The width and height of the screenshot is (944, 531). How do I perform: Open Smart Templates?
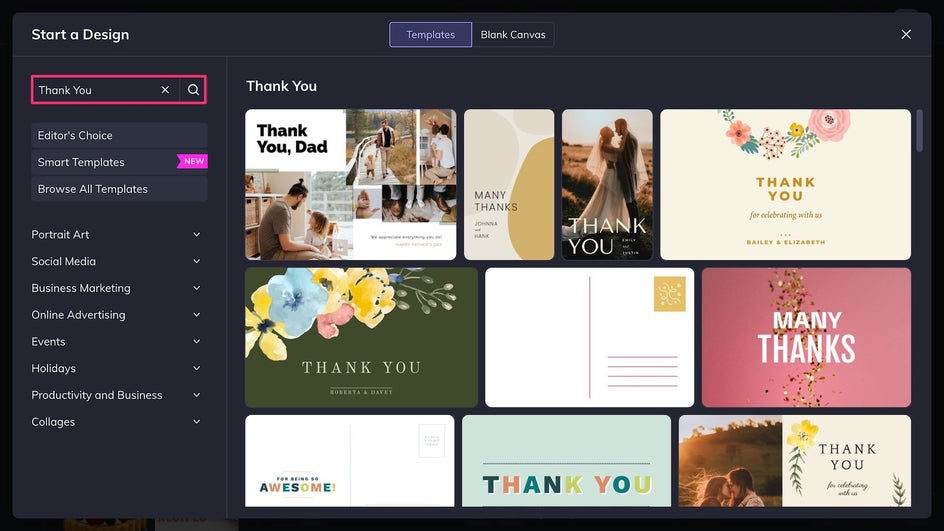click(x=119, y=162)
